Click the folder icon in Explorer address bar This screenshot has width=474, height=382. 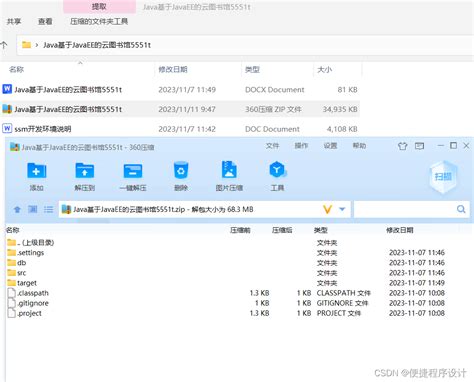[x=26, y=45]
